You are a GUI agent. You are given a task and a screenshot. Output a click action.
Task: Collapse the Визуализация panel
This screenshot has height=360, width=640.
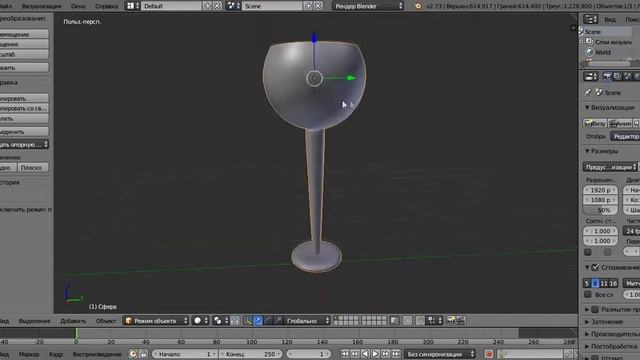pyautogui.click(x=588, y=107)
